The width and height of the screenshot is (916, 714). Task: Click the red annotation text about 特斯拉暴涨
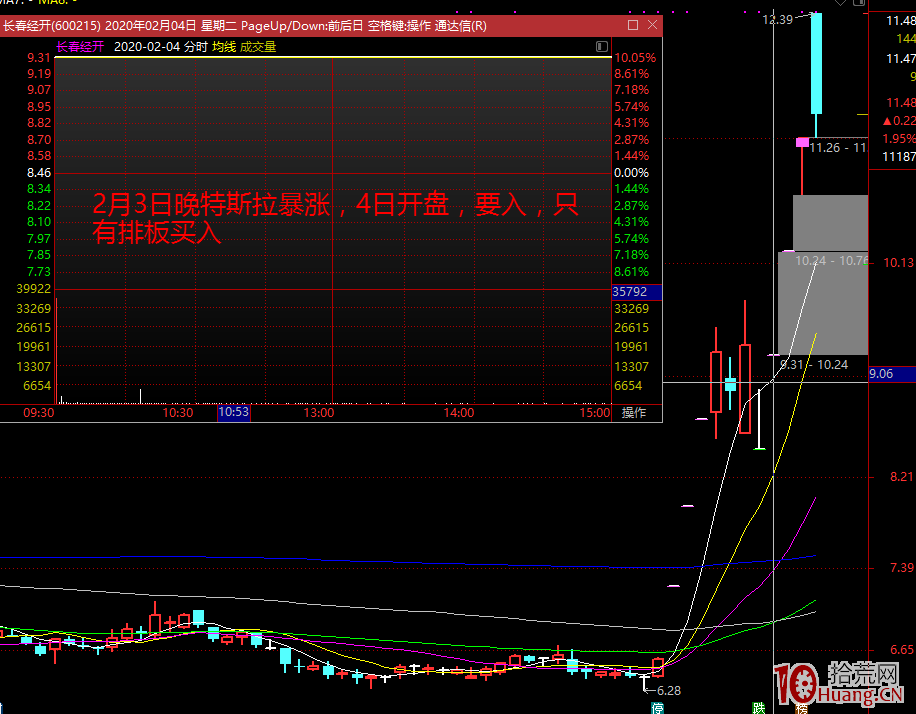point(335,219)
